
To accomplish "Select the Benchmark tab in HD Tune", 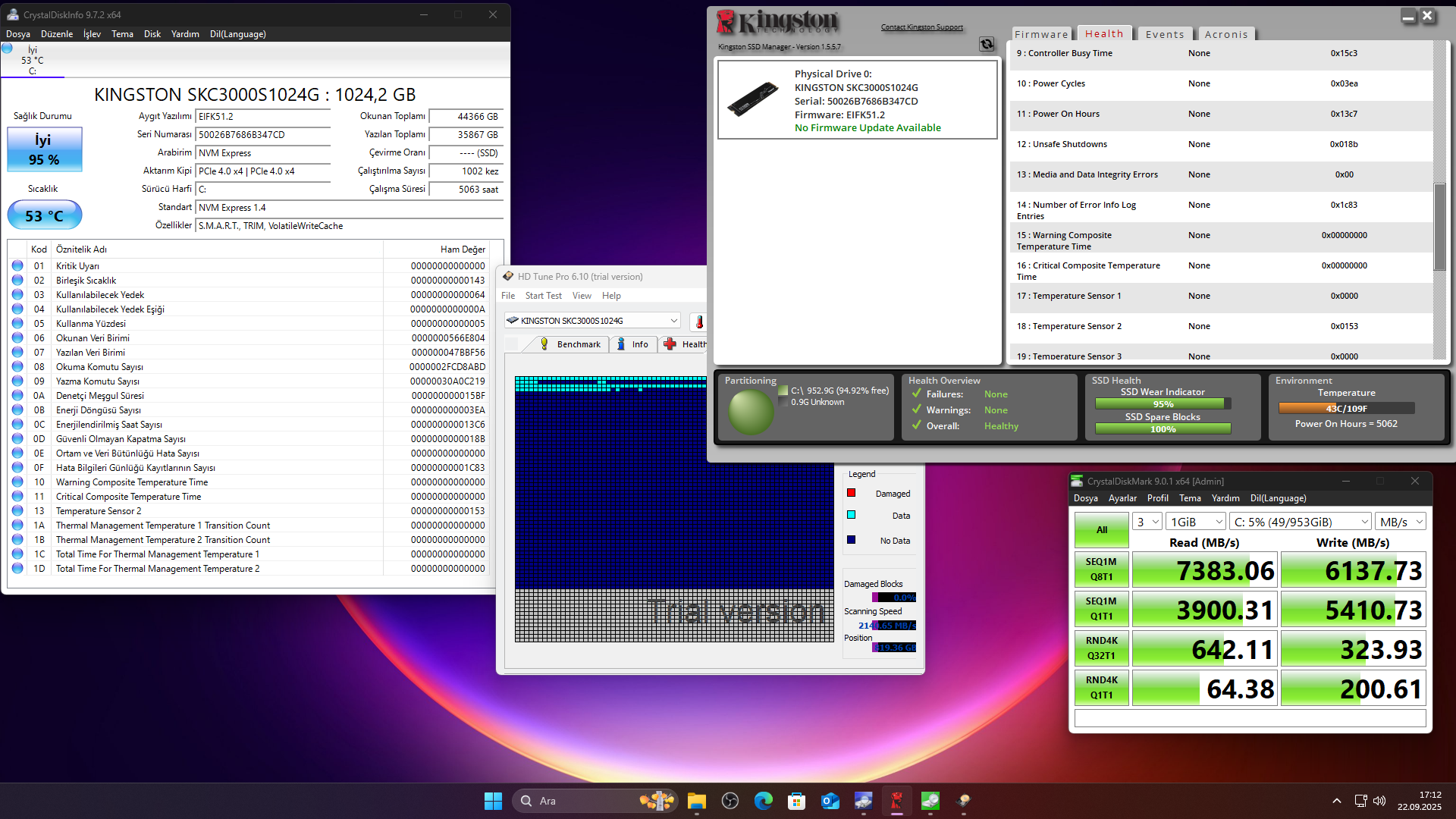I will point(571,344).
